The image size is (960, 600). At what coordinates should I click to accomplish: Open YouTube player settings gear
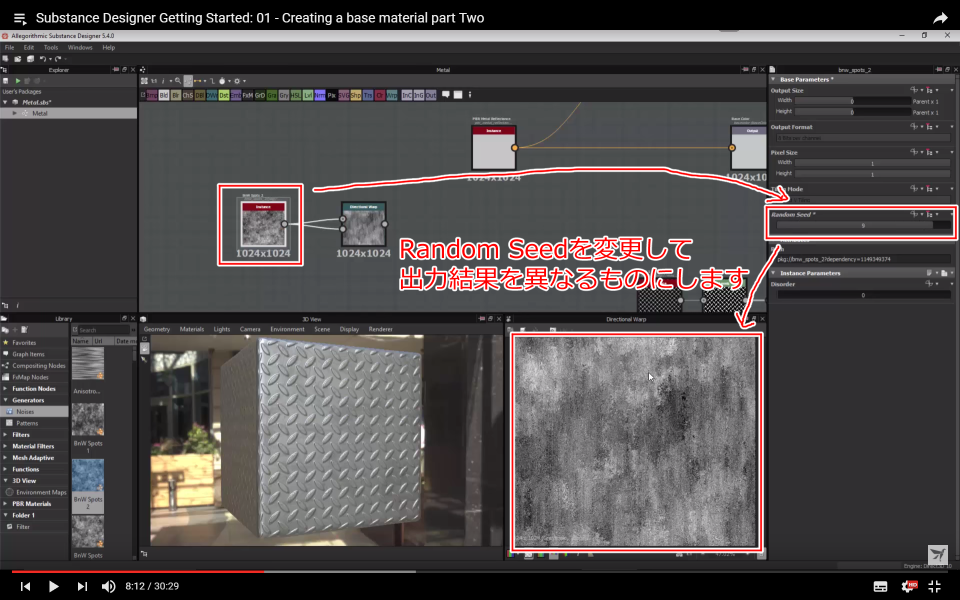[909, 586]
